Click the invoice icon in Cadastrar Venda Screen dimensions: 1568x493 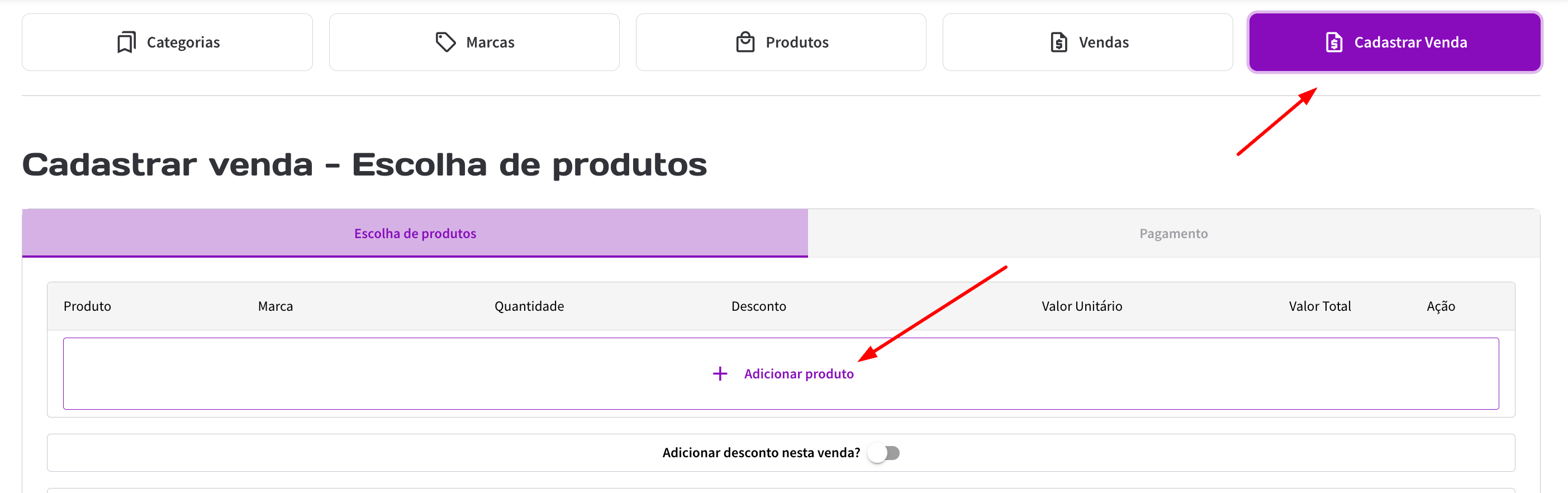tap(1334, 42)
